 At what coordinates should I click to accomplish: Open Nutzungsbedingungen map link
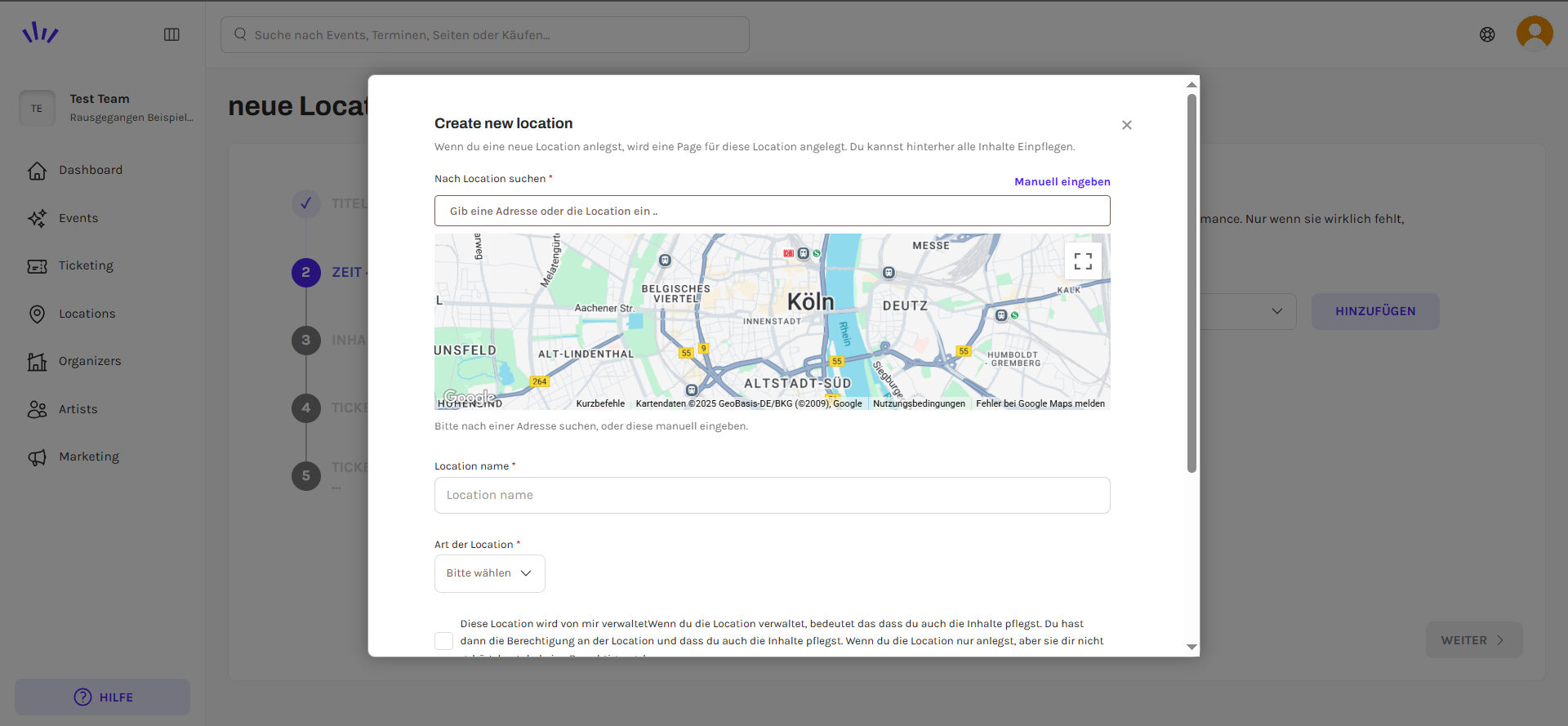919,403
